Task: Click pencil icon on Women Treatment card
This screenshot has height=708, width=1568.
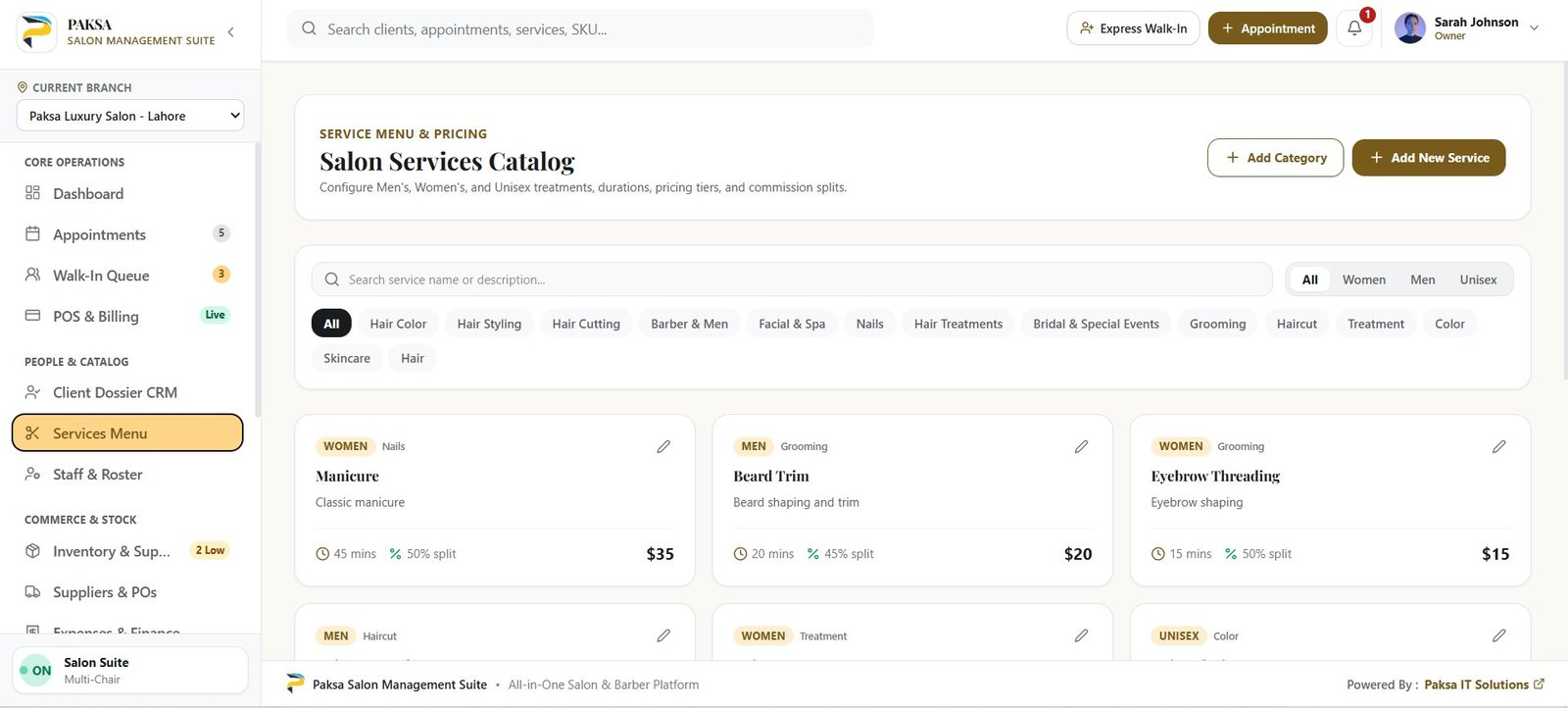Action: [x=1081, y=635]
